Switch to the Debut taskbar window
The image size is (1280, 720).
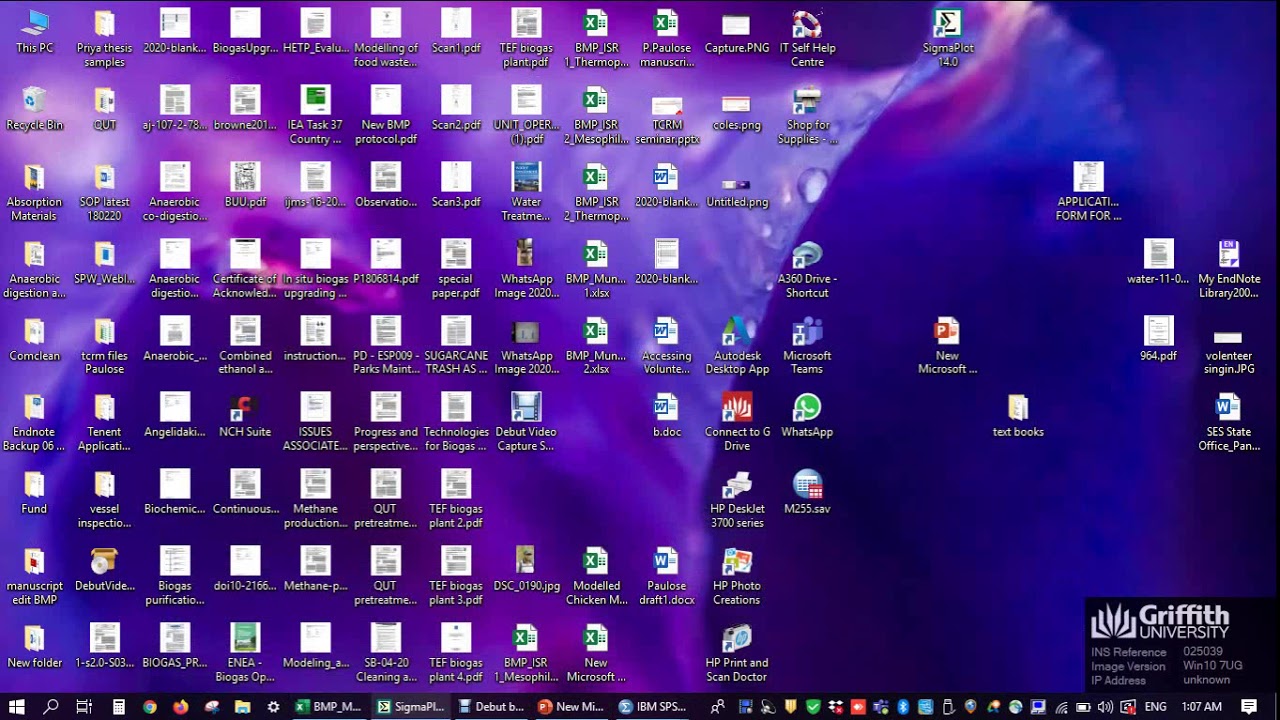tap(491, 706)
